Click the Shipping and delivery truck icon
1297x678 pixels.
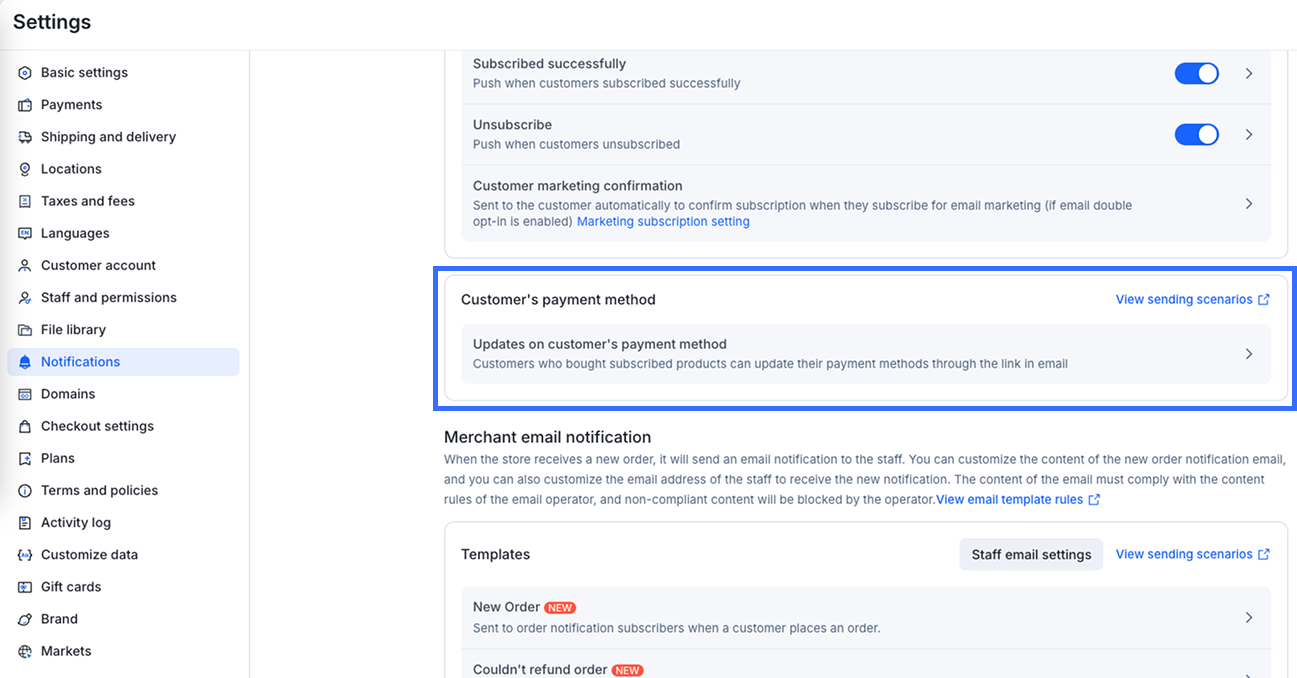point(25,137)
